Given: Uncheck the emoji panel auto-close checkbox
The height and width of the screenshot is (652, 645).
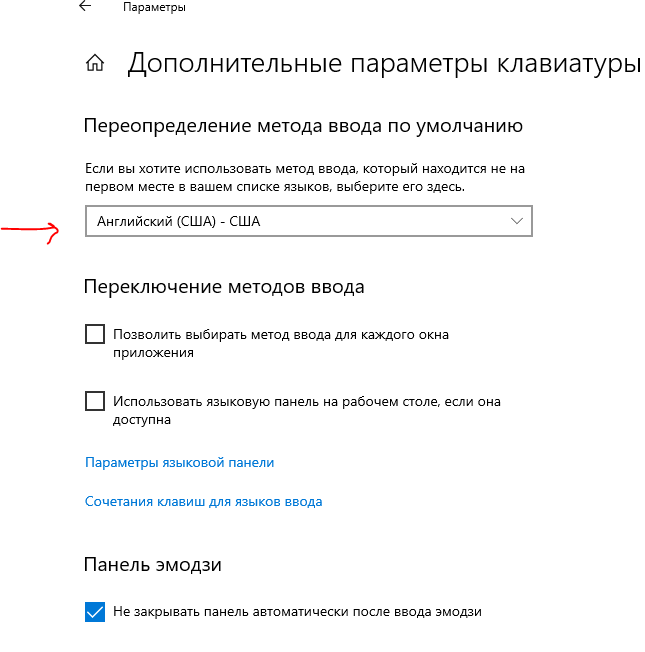Looking at the screenshot, I should 95,612.
